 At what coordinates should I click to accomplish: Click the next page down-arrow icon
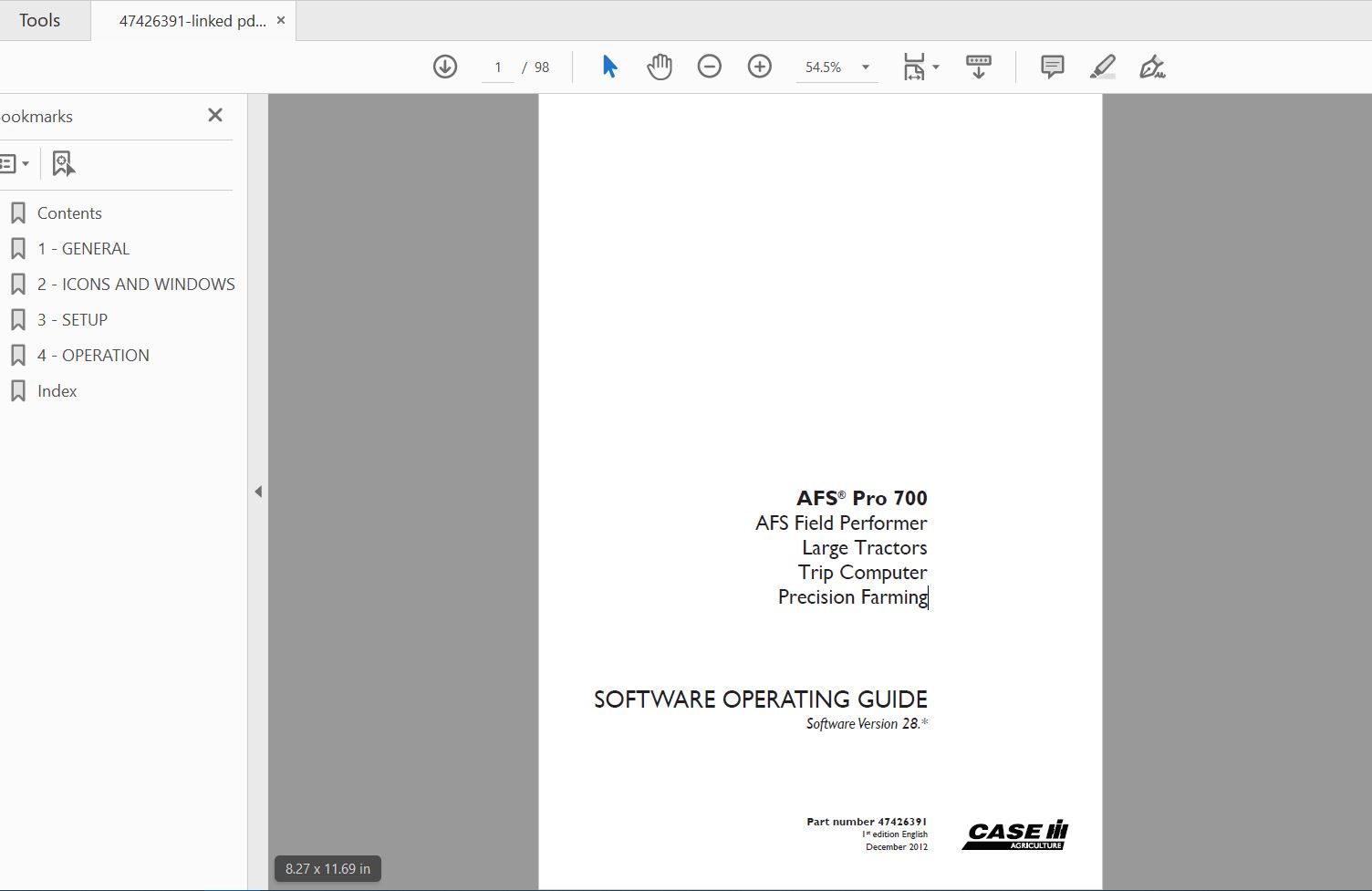[445, 67]
